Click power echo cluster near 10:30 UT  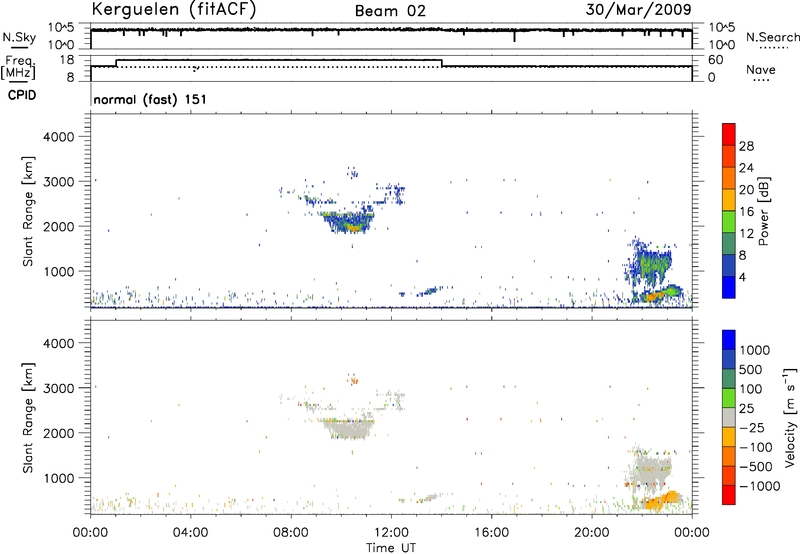(x=349, y=221)
